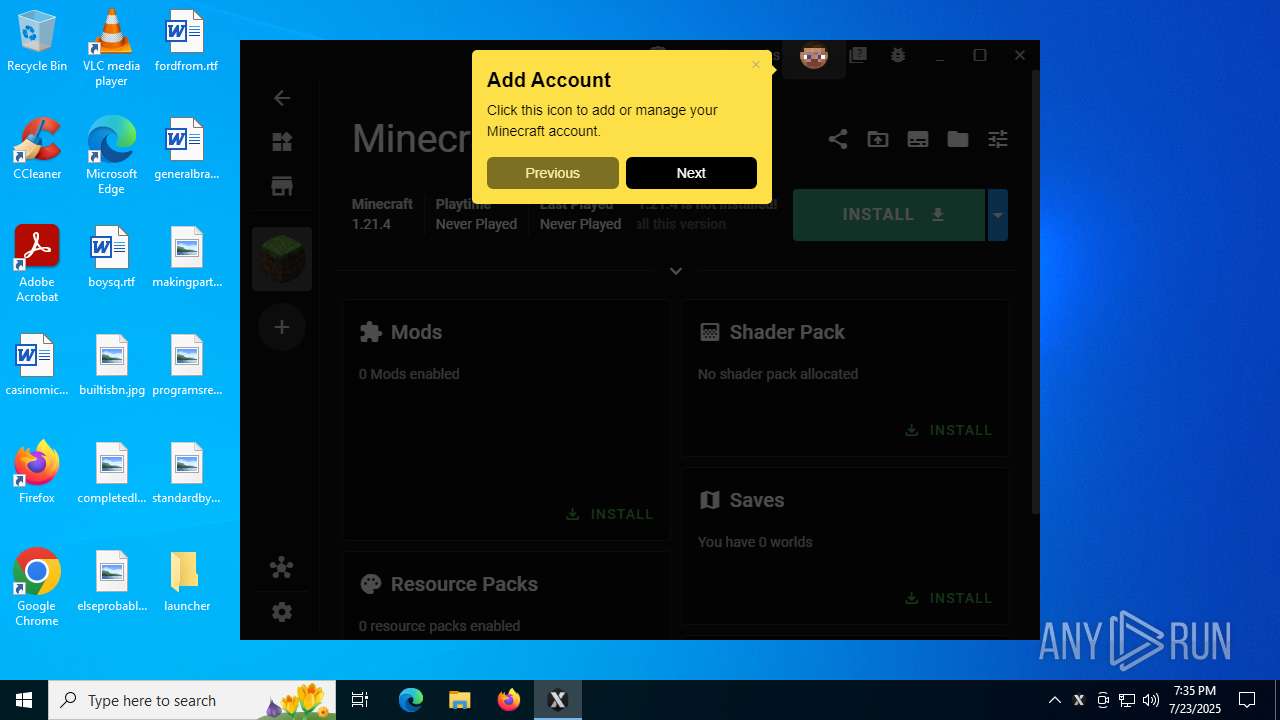
Task: Click the Mods puzzle piece icon
Action: (371, 332)
